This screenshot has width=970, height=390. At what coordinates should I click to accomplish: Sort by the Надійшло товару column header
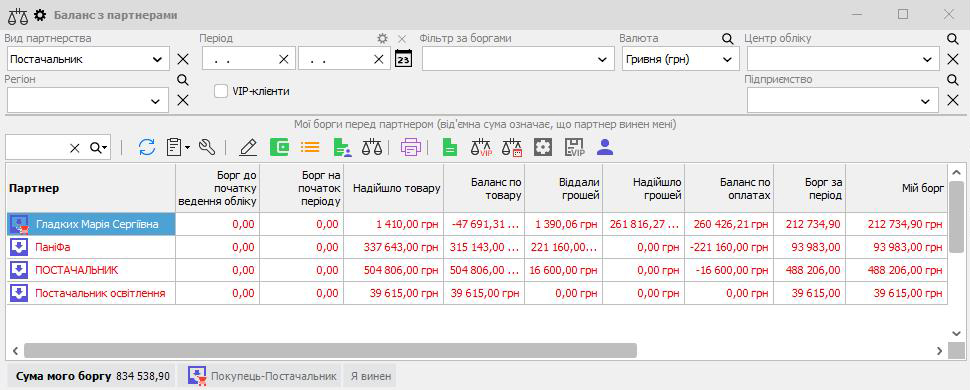392,188
